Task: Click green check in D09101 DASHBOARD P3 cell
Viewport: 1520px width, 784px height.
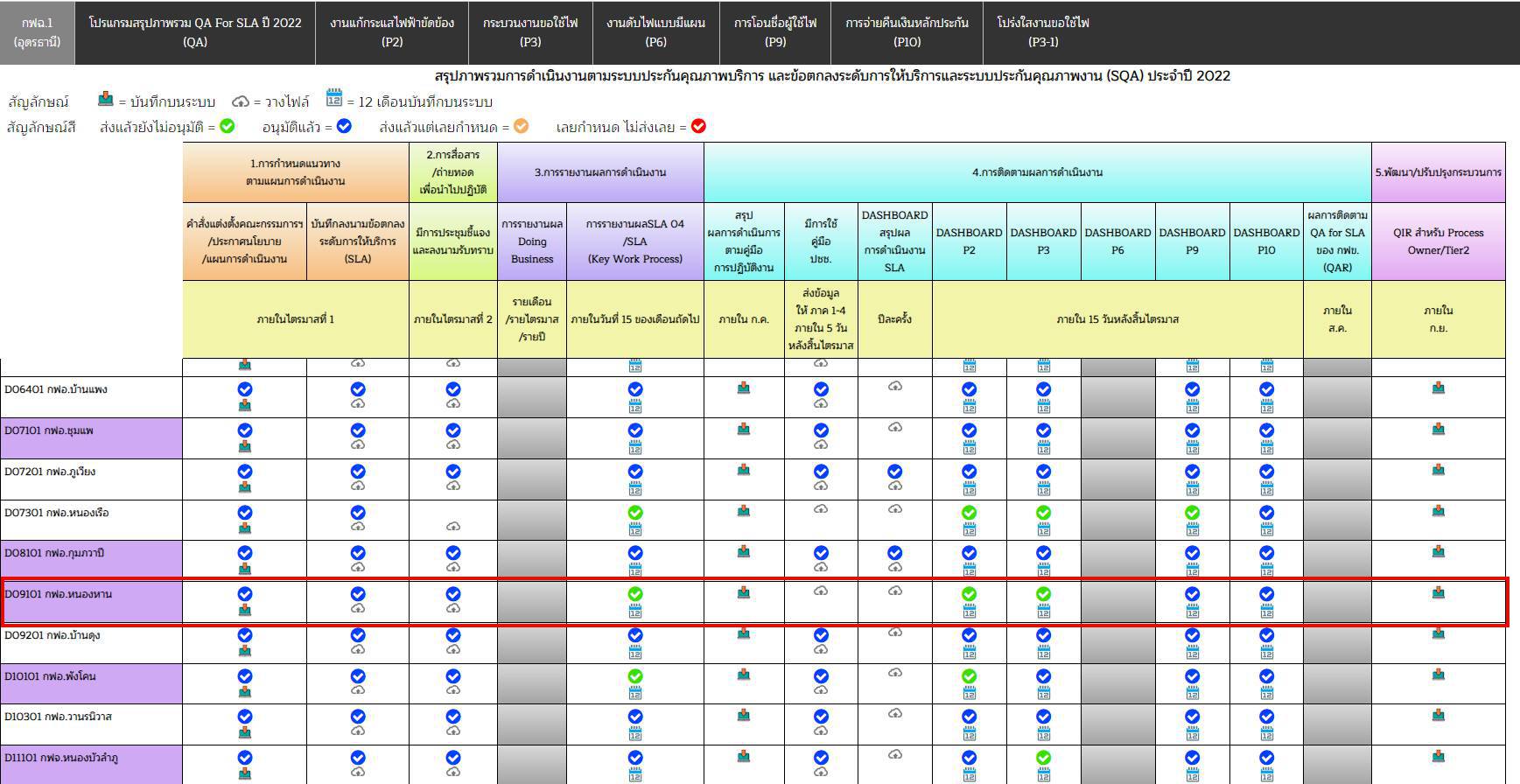Action: pyautogui.click(x=1043, y=593)
